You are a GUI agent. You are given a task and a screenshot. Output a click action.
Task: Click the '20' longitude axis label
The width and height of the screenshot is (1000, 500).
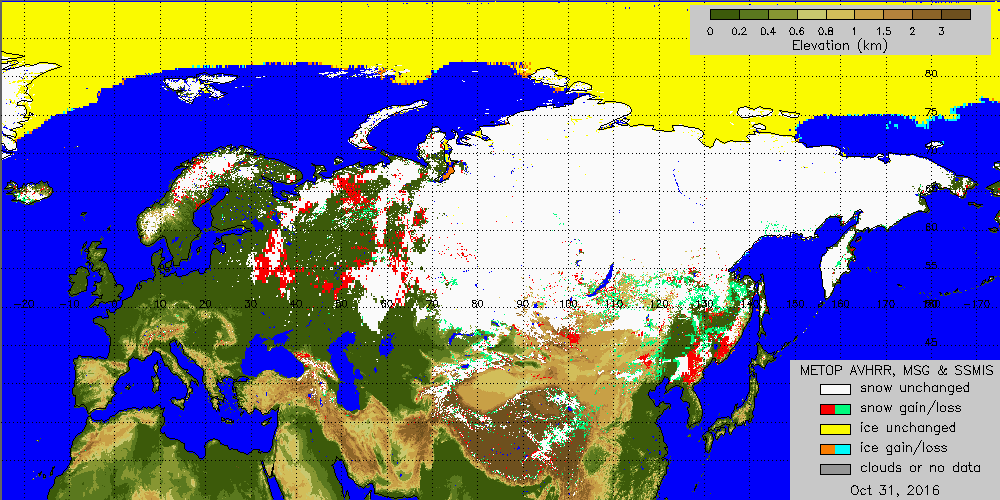pyautogui.click(x=205, y=304)
